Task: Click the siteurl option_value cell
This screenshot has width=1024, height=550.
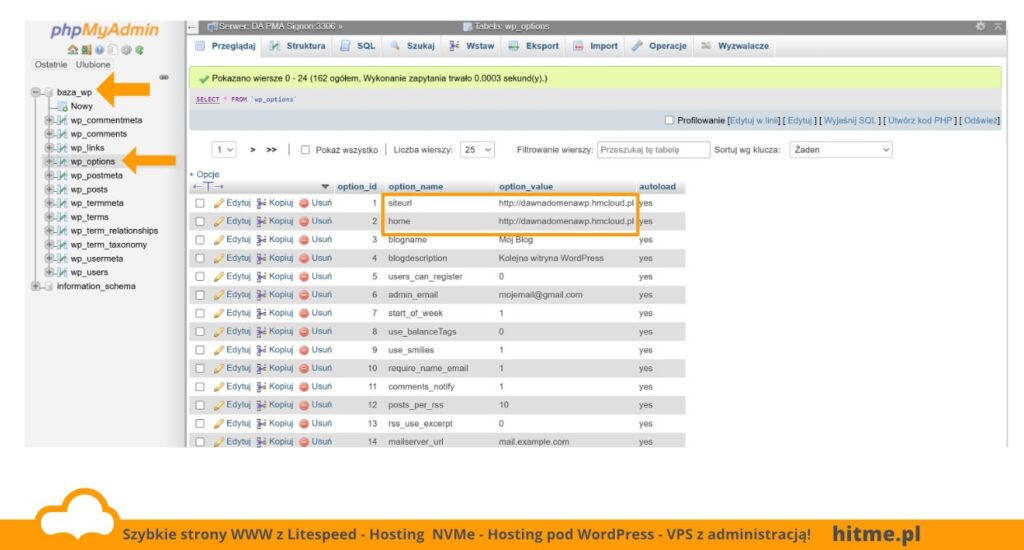Action: [x=566, y=203]
